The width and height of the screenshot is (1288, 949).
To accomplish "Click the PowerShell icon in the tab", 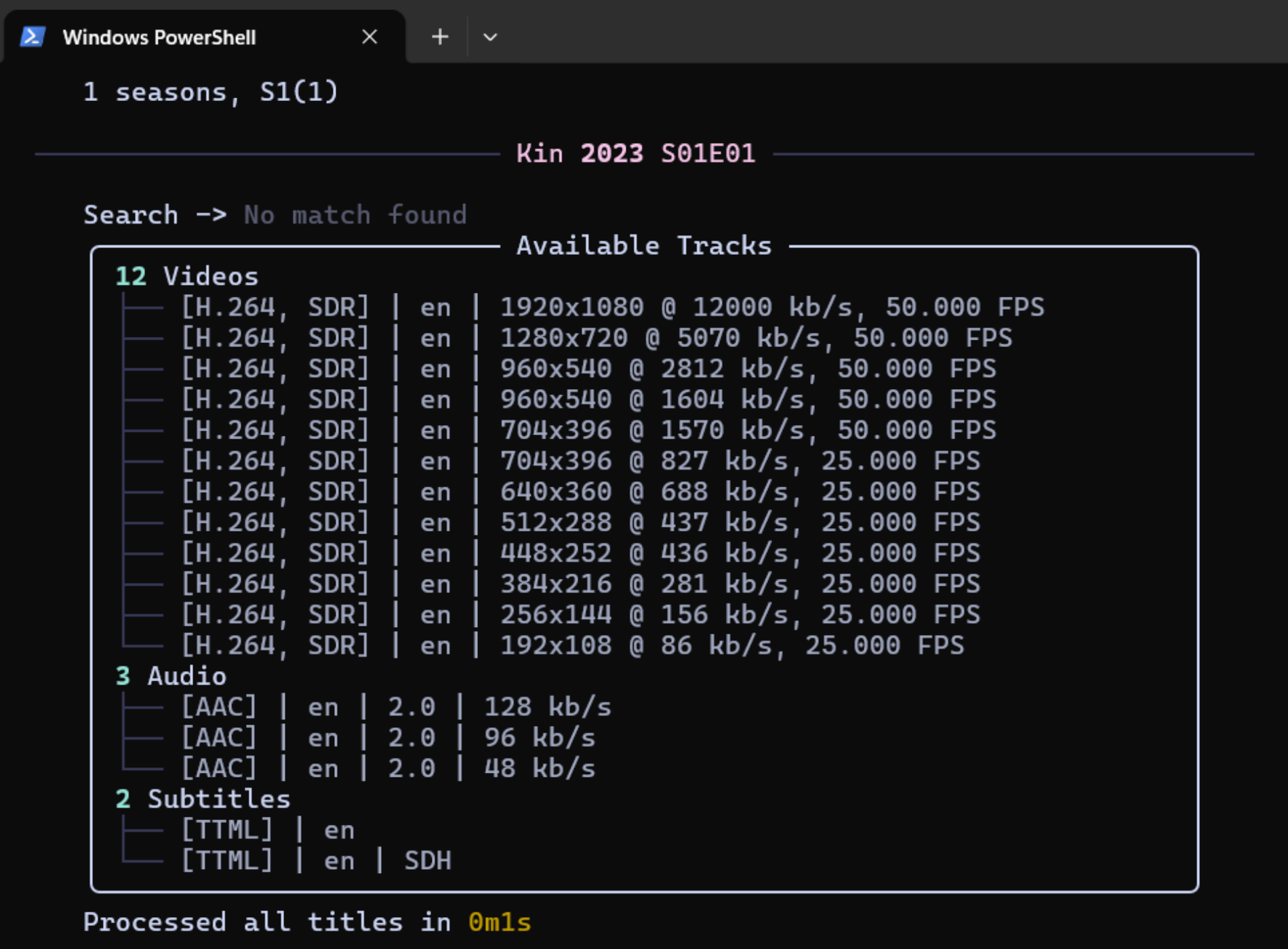I will point(33,37).
